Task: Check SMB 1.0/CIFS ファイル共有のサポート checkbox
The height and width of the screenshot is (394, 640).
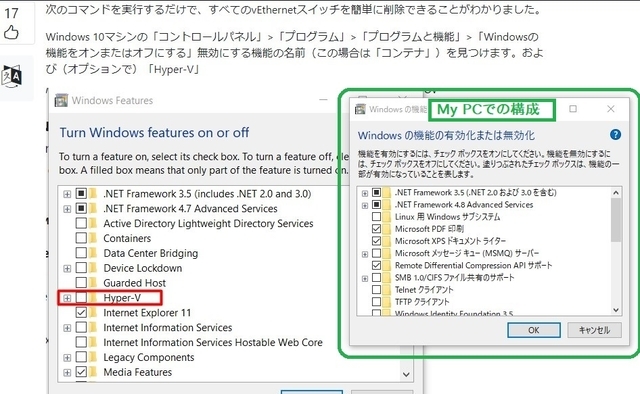Action: point(376,278)
